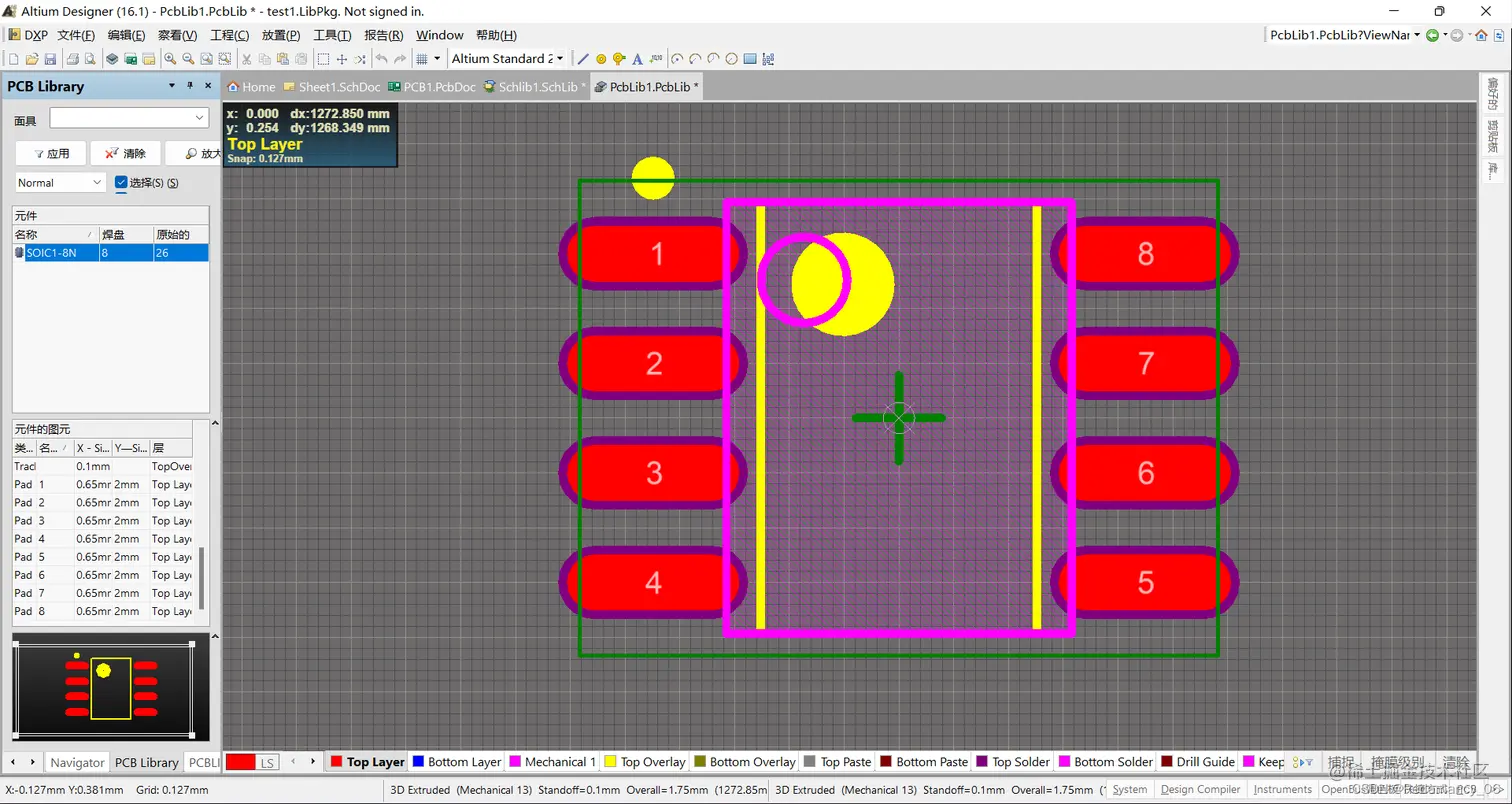
Task: Click the layer tabs scroll right arrow
Action: click(313, 762)
